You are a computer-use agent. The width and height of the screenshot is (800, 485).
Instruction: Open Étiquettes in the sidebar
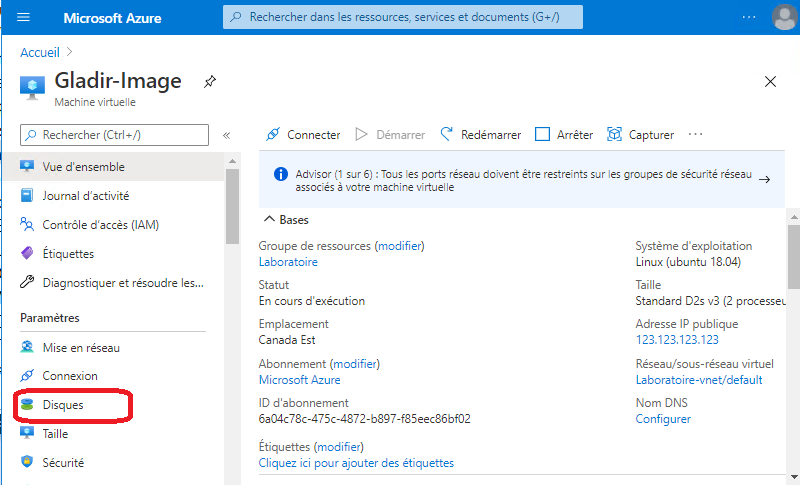coord(68,253)
